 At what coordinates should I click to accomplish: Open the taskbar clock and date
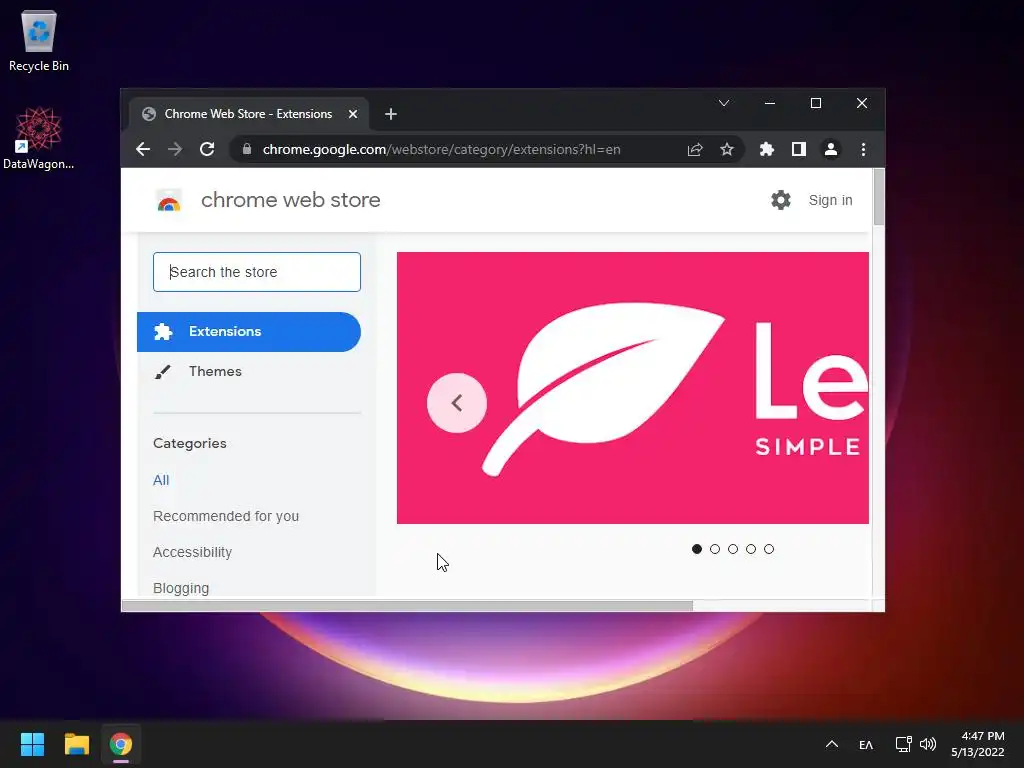(978, 744)
